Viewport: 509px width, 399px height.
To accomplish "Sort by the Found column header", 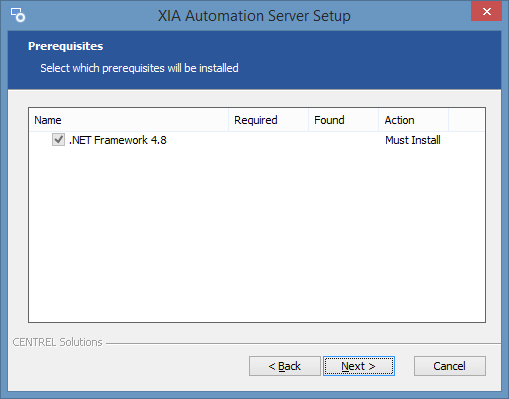I will [x=343, y=120].
